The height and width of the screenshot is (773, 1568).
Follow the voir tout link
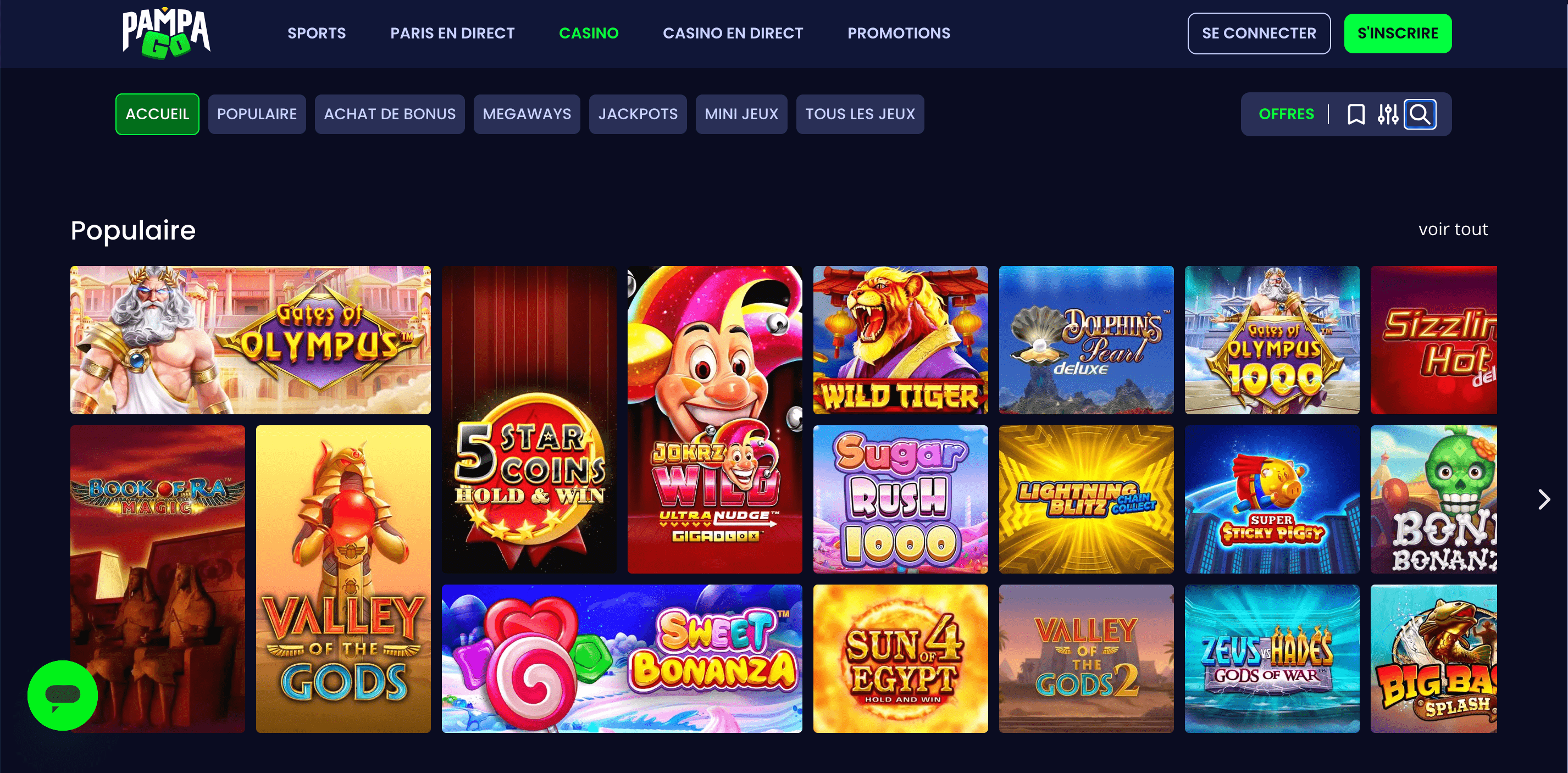tap(1453, 230)
